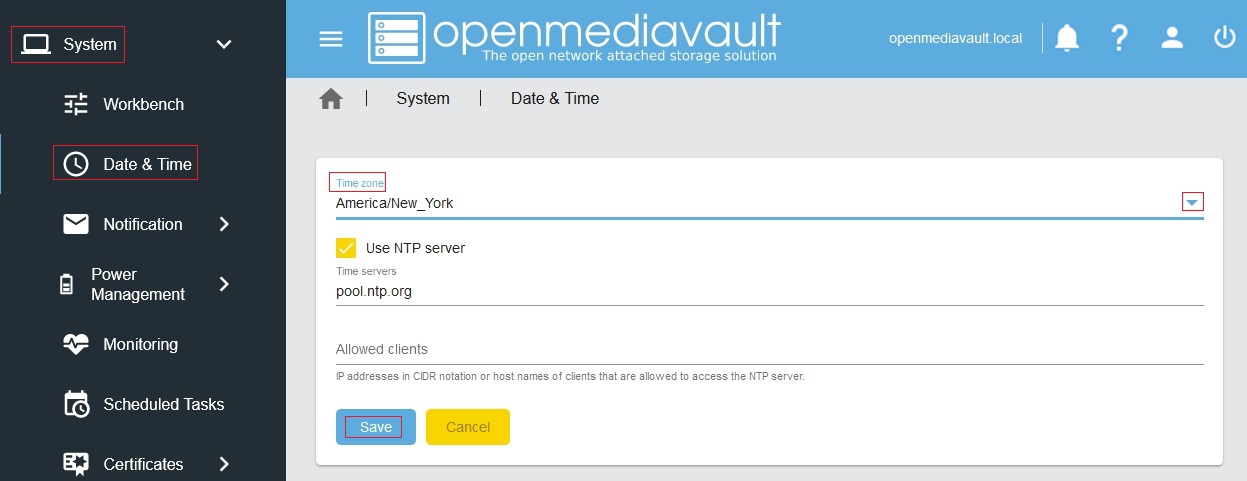Expand the Power Management submenu arrow

point(224,284)
